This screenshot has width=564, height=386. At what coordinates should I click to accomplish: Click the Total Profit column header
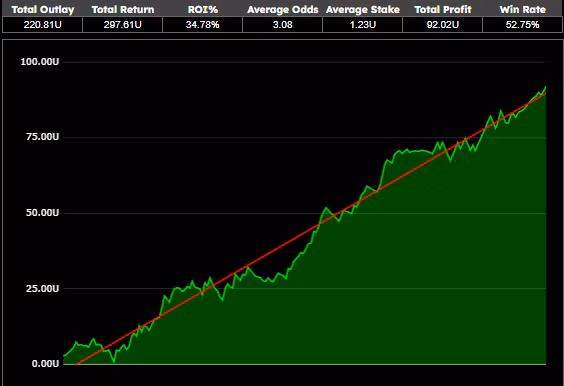pyautogui.click(x=443, y=9)
